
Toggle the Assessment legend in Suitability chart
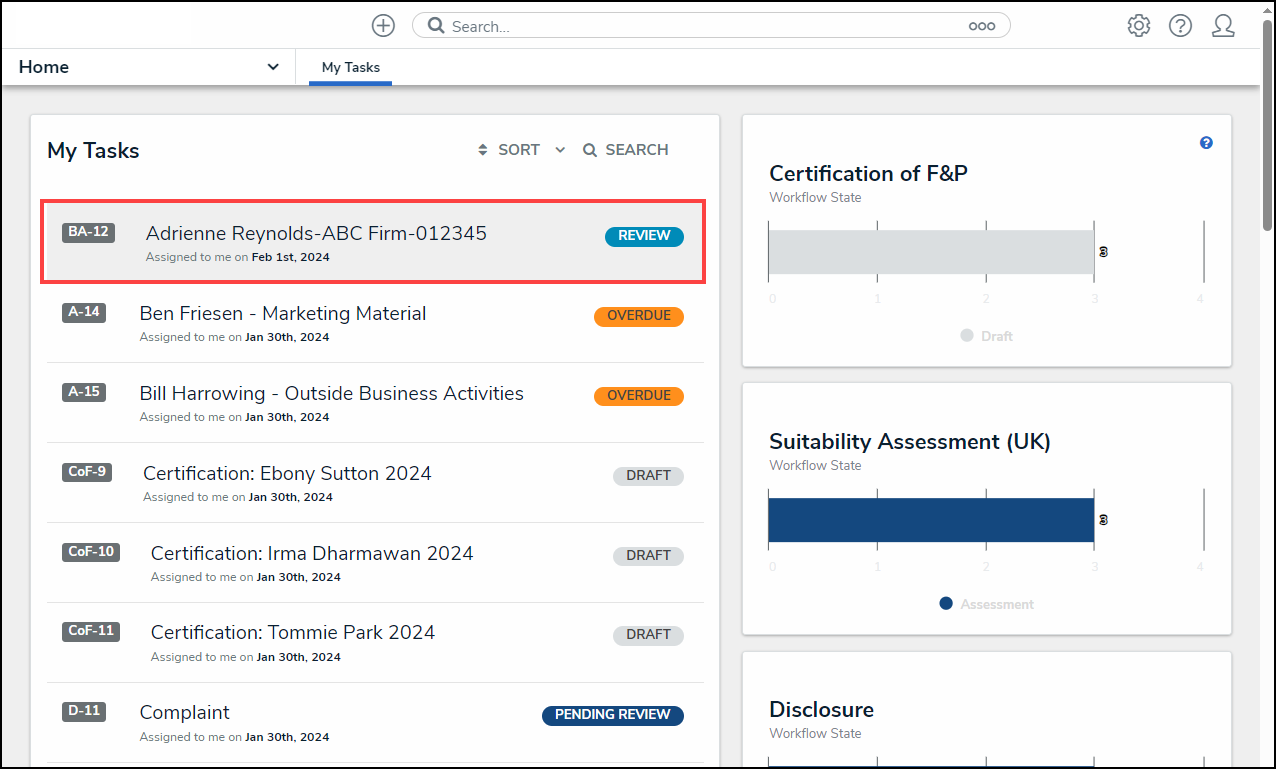point(986,604)
